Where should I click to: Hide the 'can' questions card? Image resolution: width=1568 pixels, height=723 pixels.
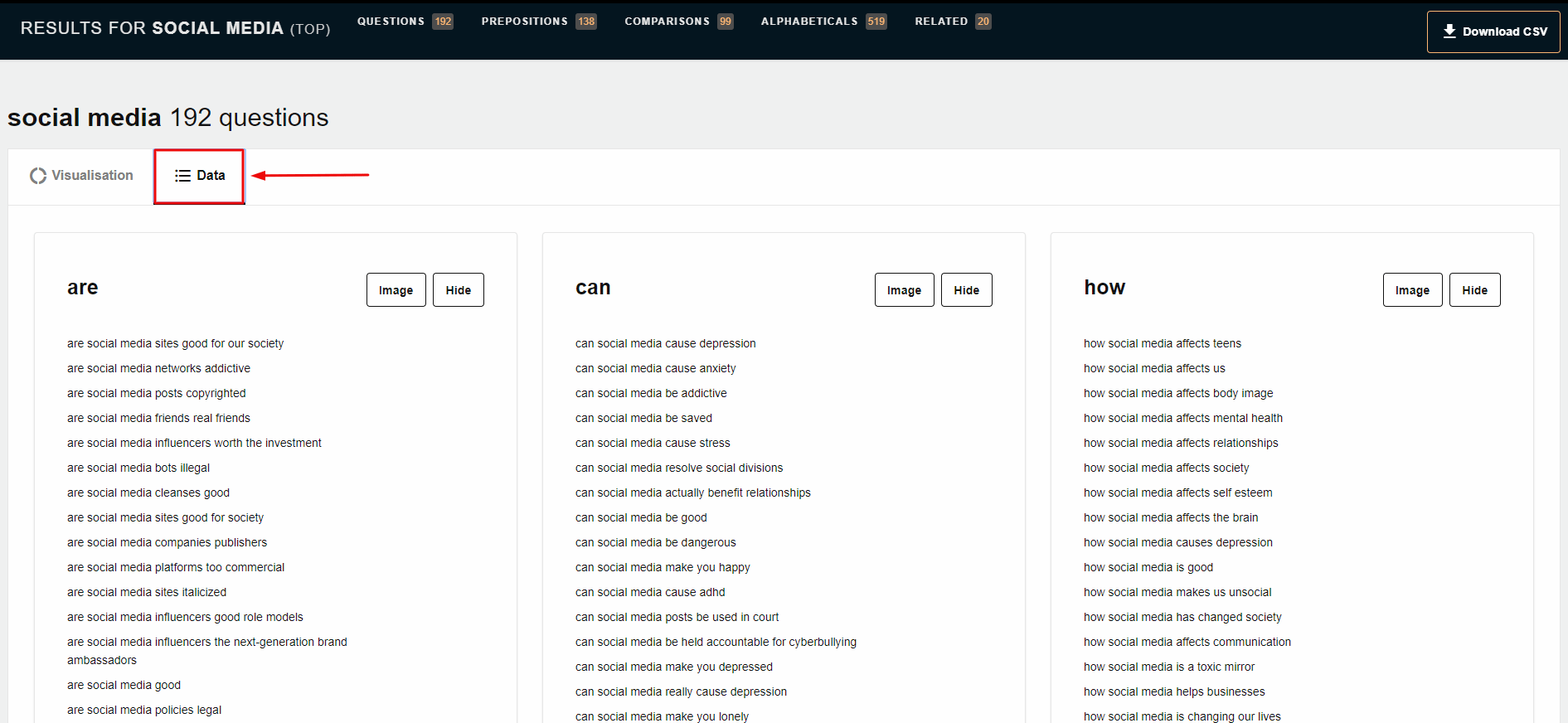click(x=966, y=290)
